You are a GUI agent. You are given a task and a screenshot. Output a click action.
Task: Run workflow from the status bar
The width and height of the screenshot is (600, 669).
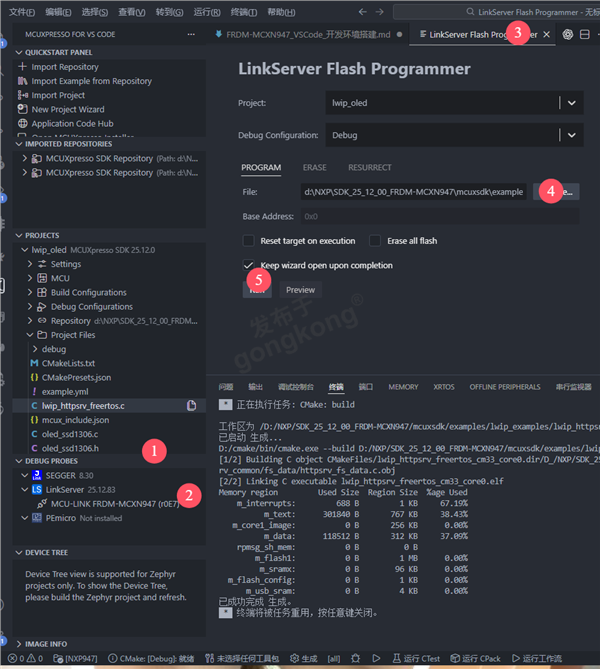(x=537, y=658)
